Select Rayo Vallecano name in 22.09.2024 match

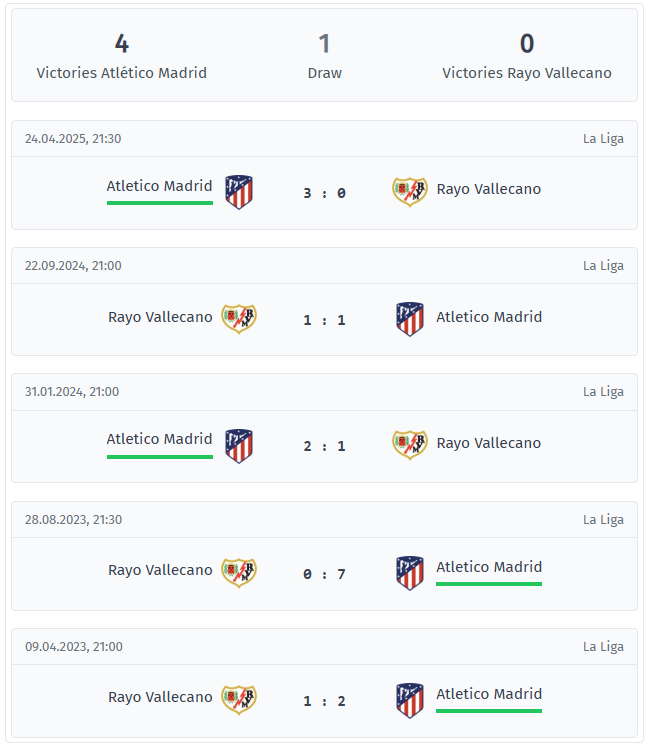point(160,317)
